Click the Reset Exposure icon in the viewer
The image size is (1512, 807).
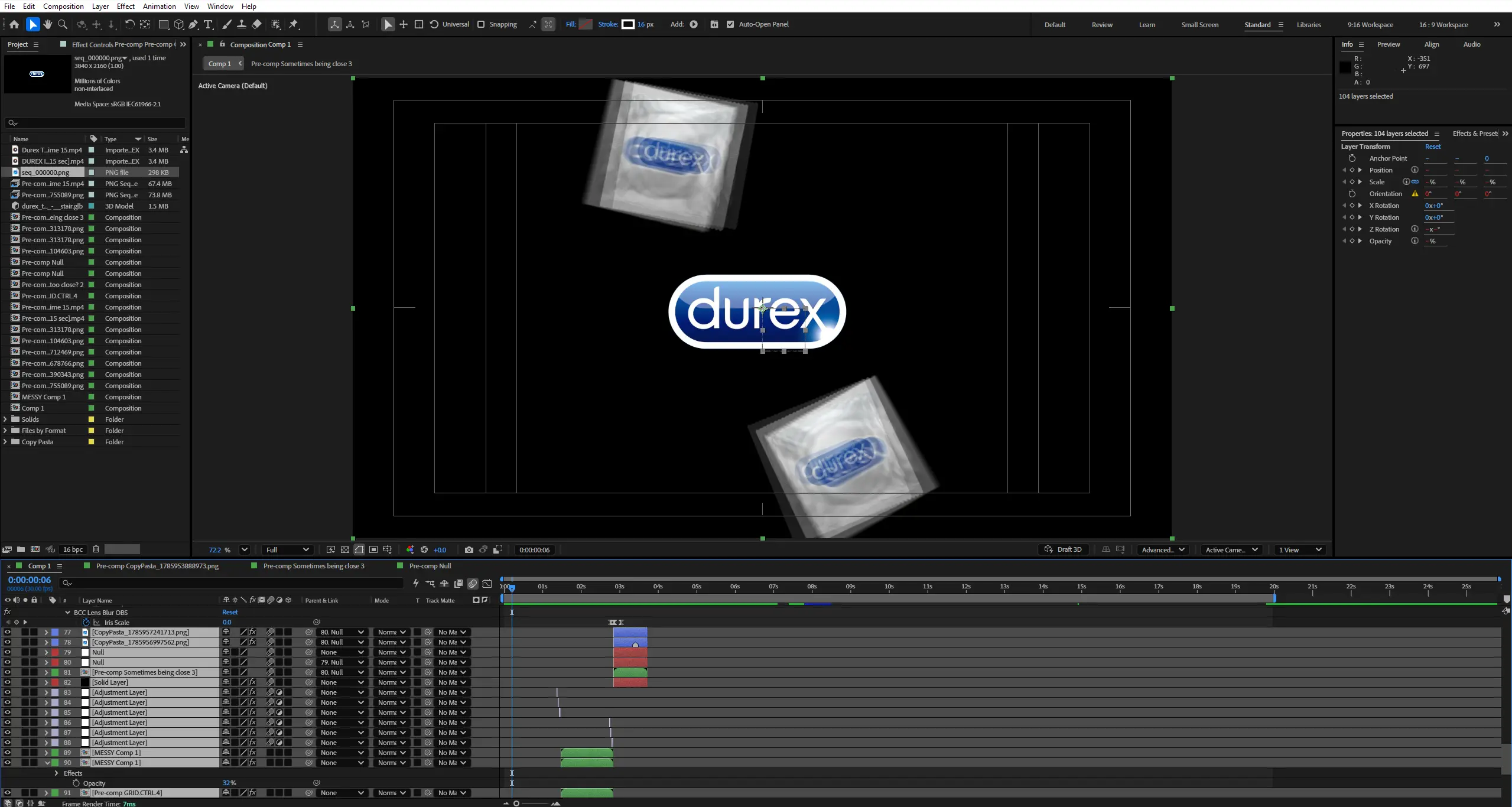(424, 550)
